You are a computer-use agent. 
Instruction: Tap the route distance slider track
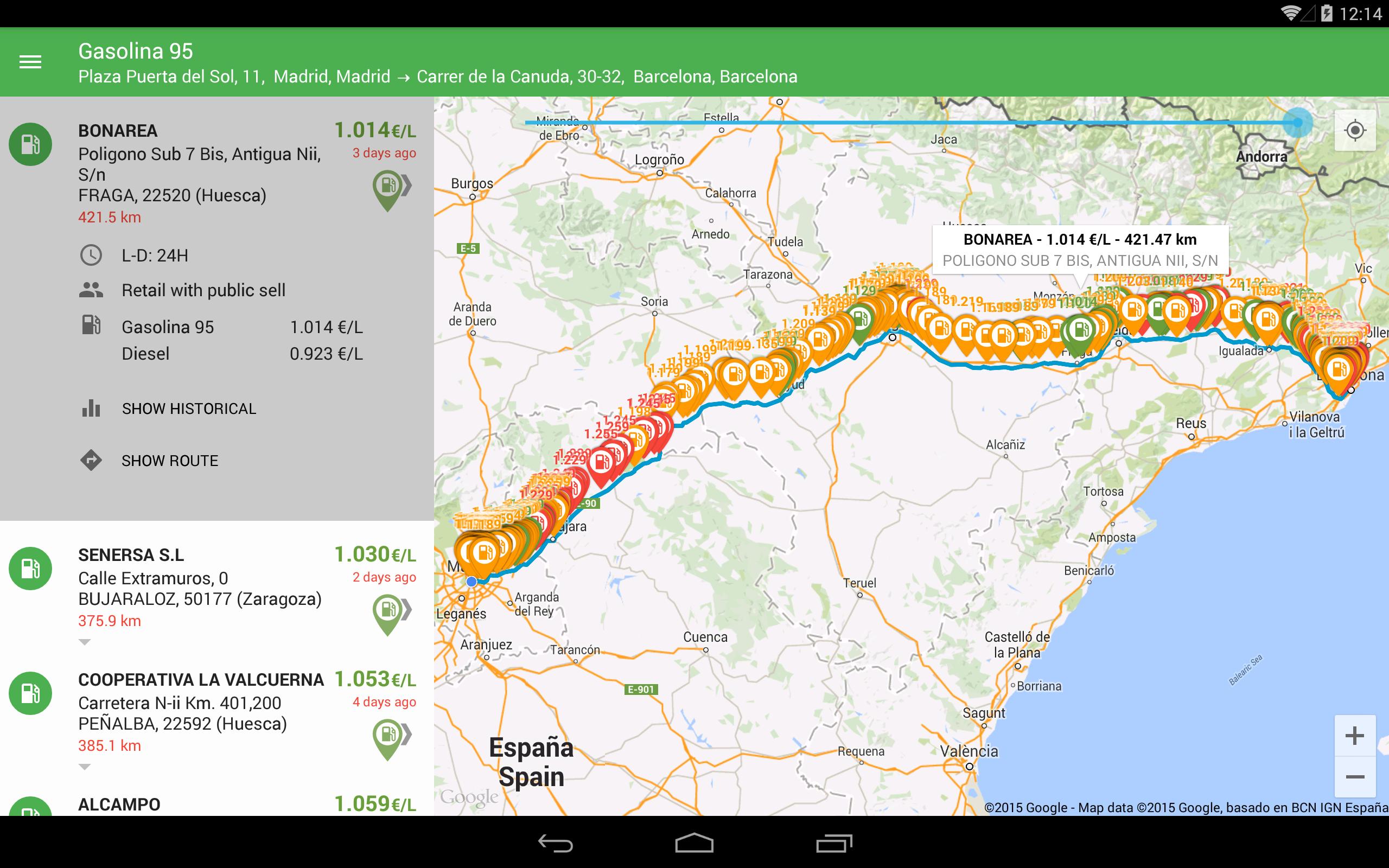pos(912,122)
